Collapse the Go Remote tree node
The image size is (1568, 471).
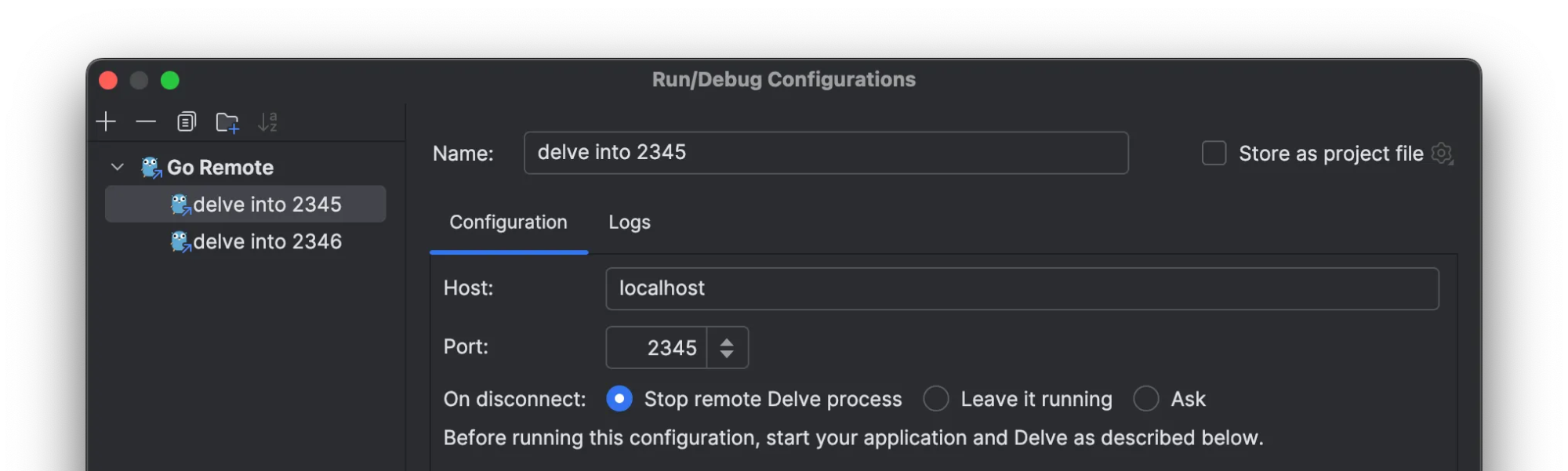click(x=118, y=168)
